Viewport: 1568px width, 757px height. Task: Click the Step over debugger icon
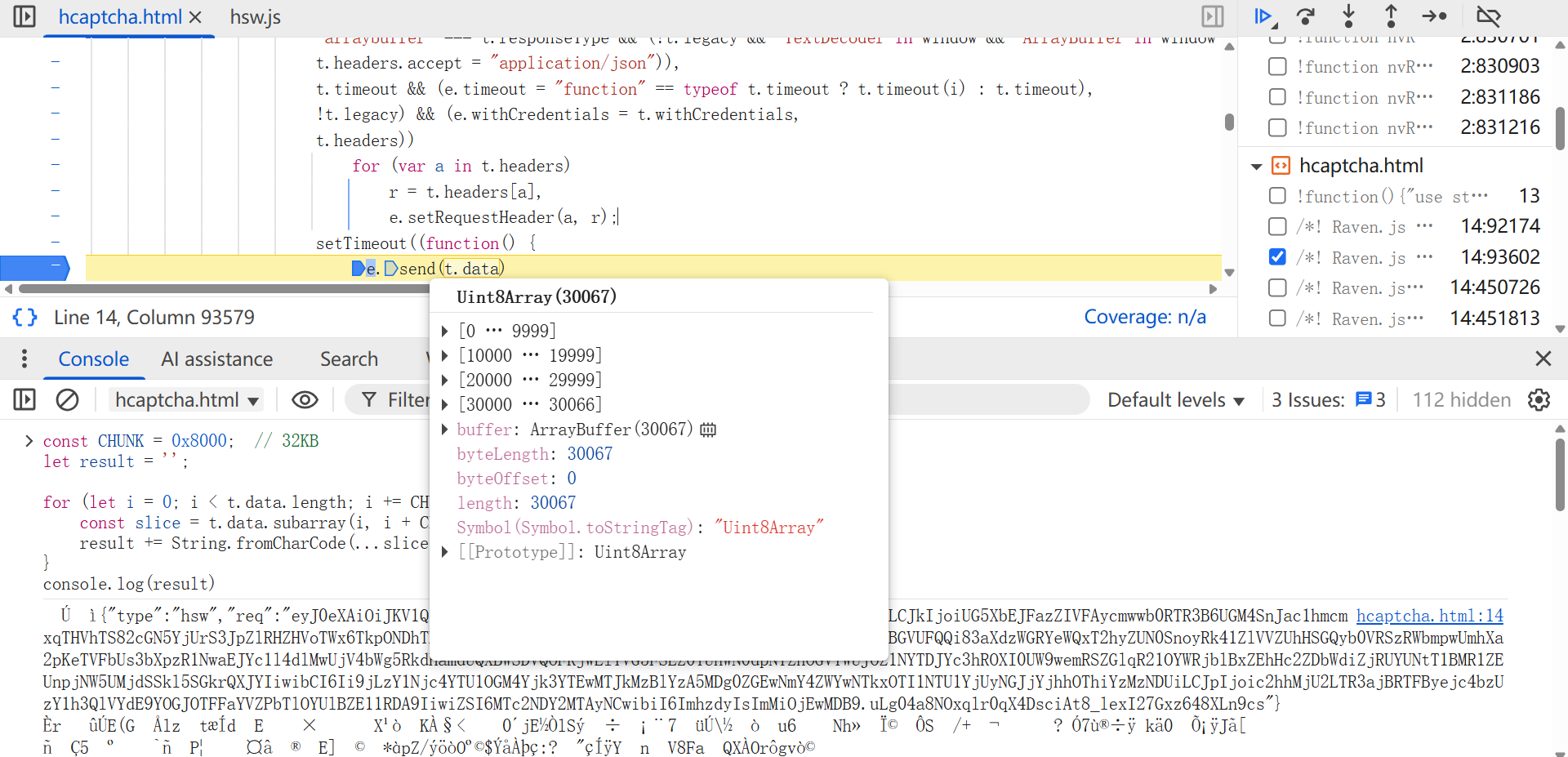click(1306, 16)
